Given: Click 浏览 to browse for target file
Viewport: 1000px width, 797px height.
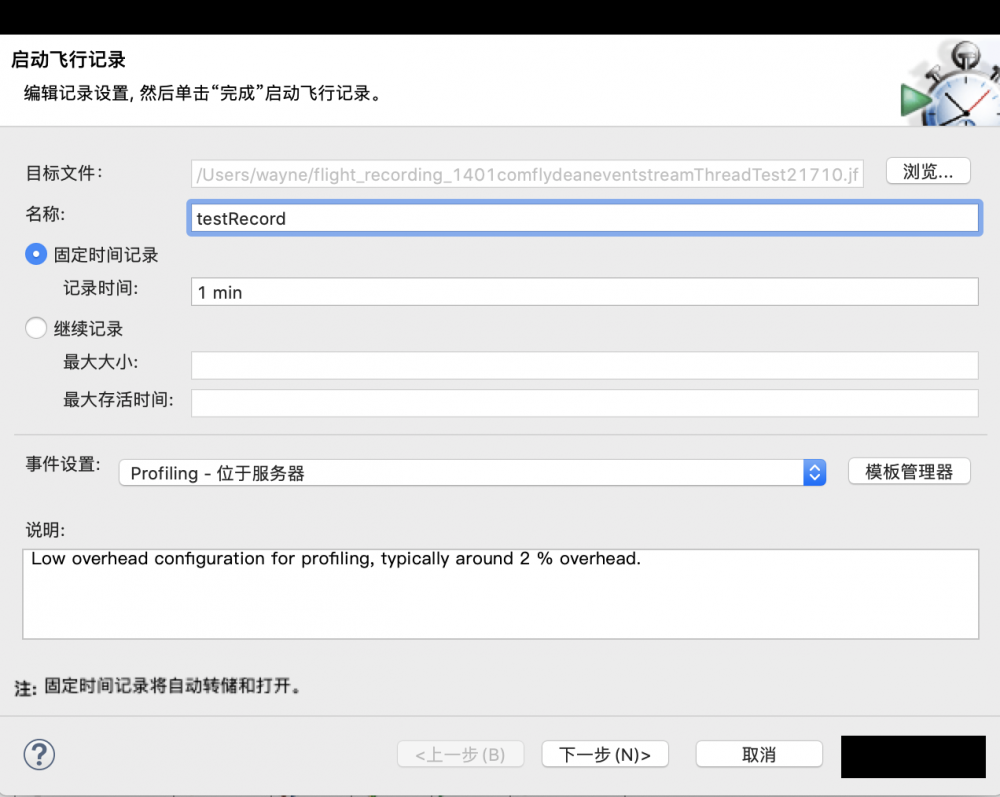Looking at the screenshot, I should 927,171.
